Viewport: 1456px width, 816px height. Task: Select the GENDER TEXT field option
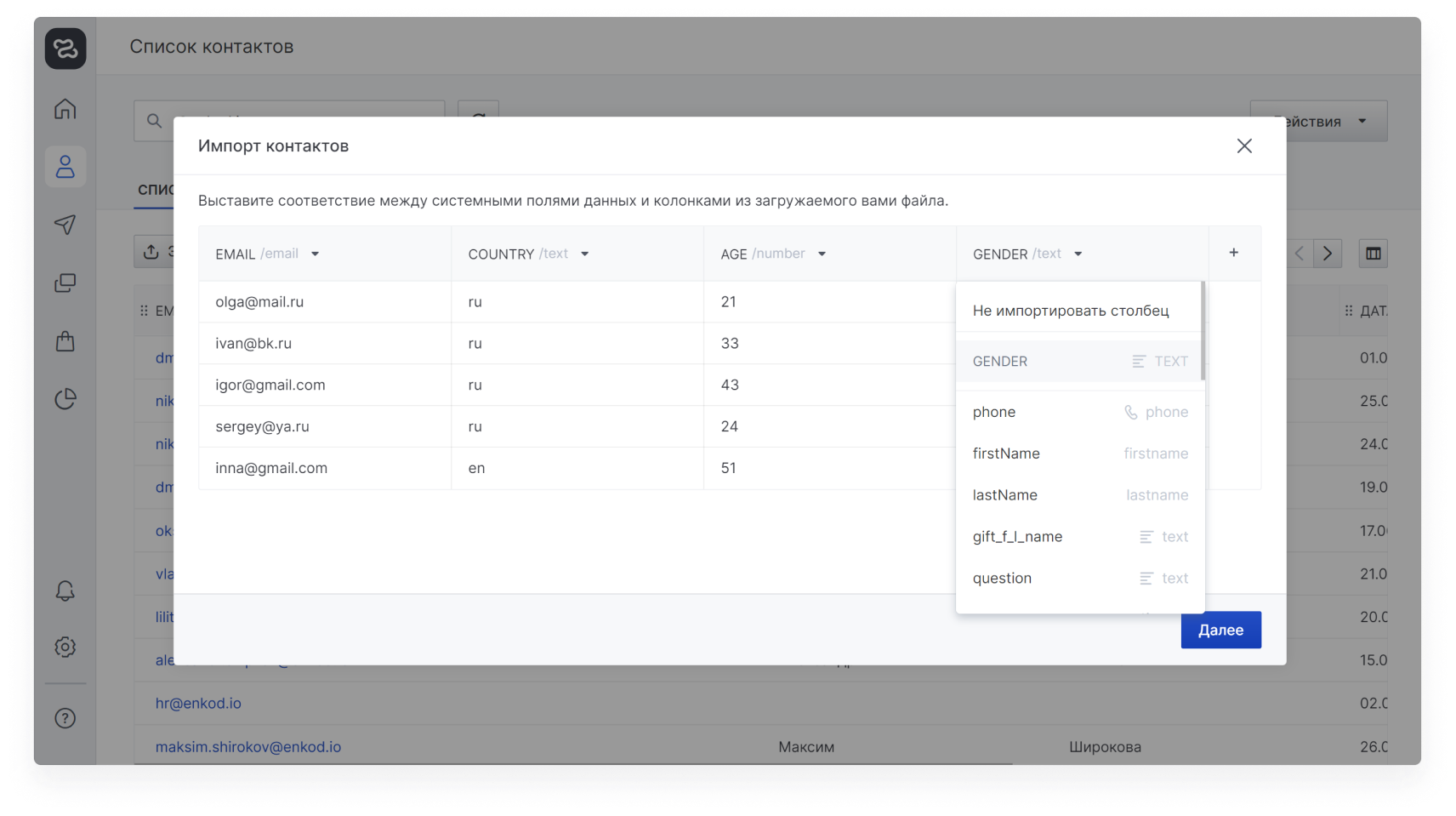[1078, 362]
